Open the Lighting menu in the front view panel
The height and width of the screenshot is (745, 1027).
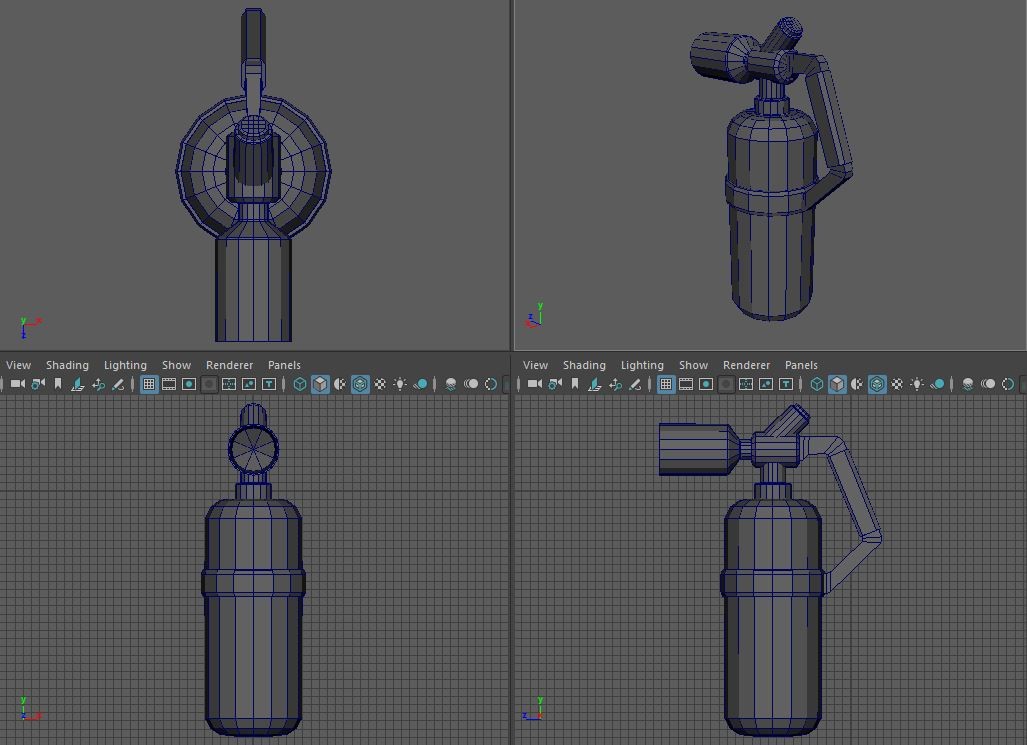click(x=125, y=365)
